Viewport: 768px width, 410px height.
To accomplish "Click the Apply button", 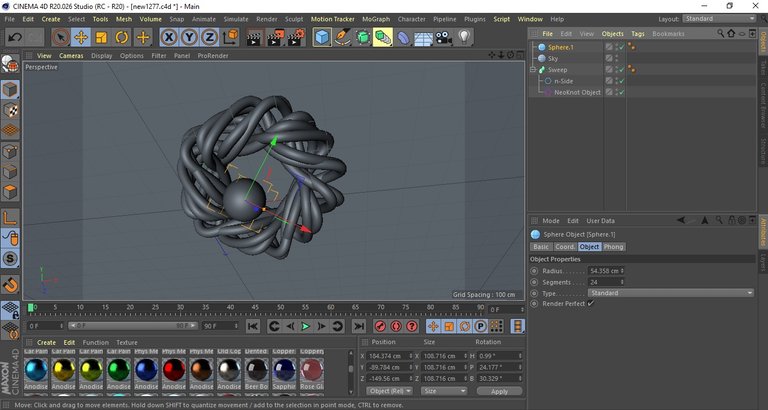I will pos(499,391).
